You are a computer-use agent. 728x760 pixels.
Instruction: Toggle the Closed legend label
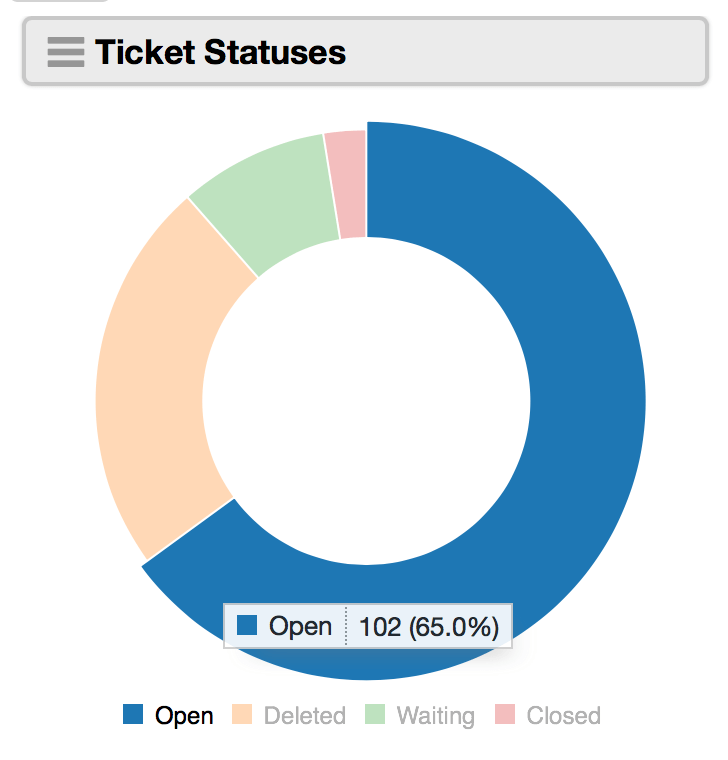563,715
